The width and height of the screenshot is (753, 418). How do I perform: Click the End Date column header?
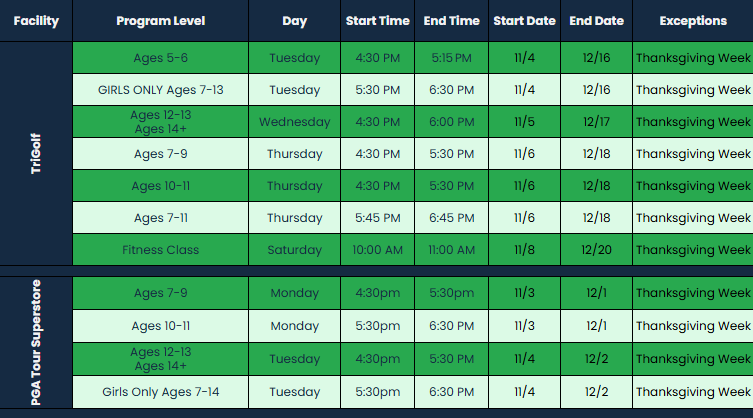596,21
